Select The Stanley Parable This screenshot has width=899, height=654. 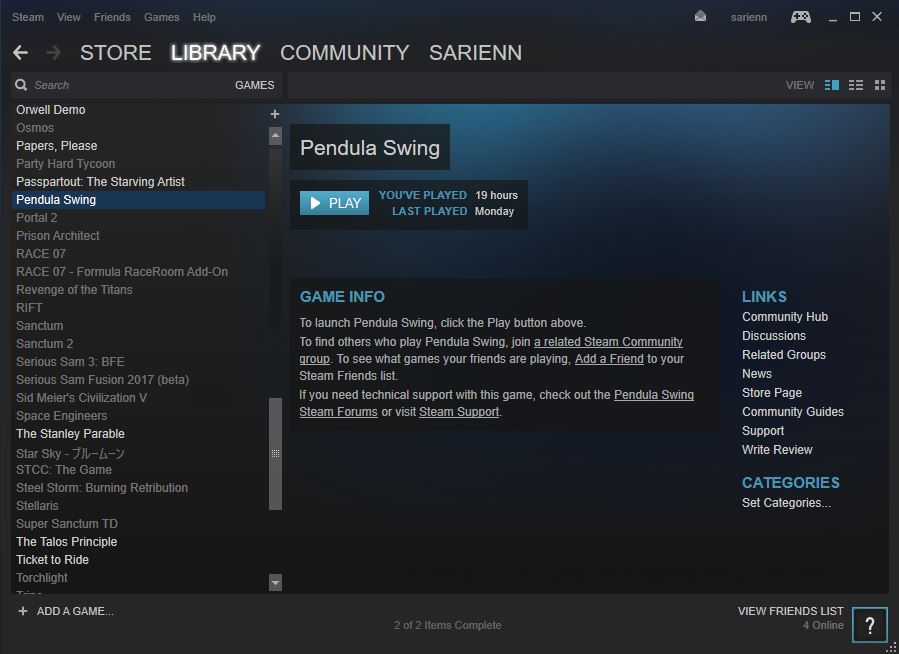[138, 434]
